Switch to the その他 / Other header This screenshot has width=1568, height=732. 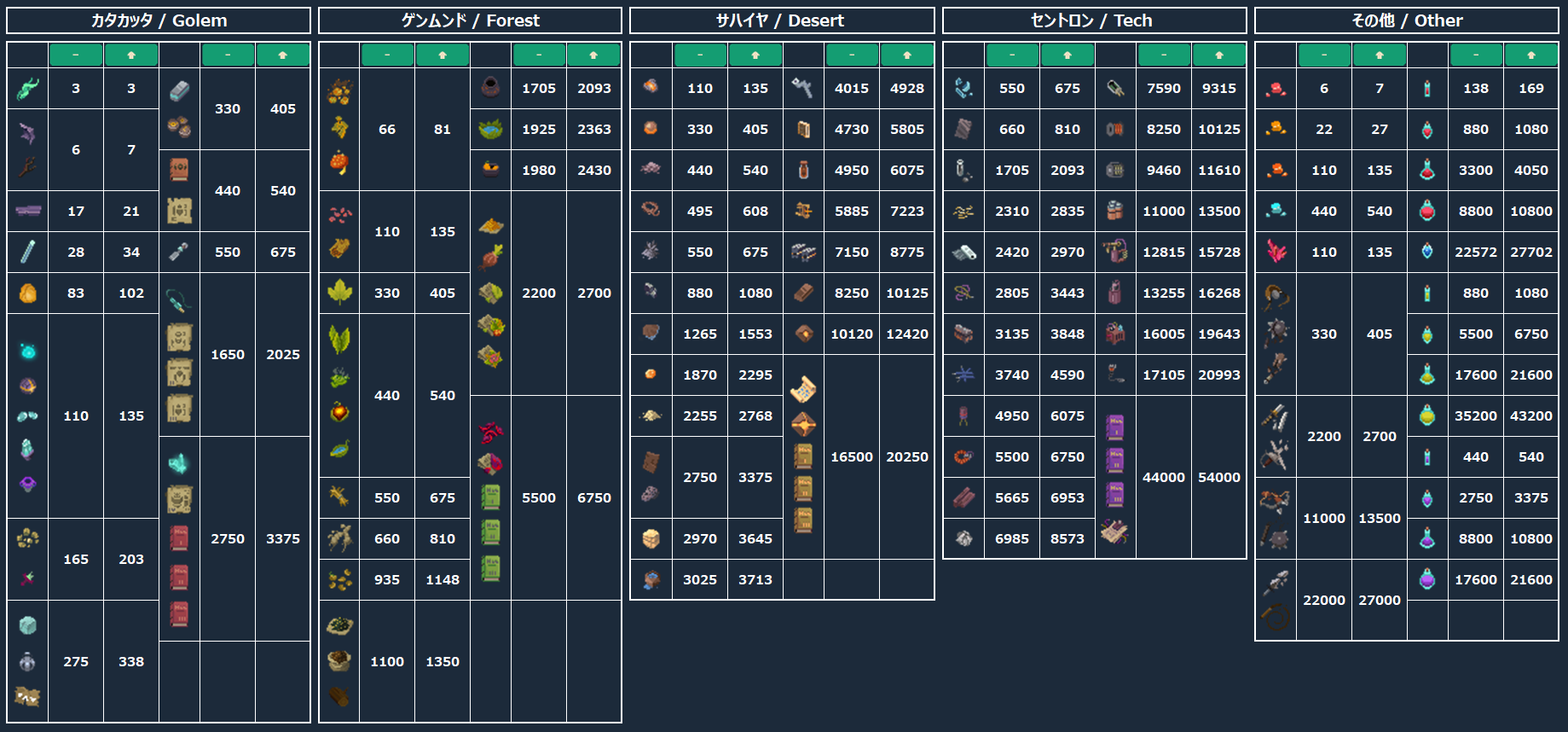click(x=1407, y=20)
